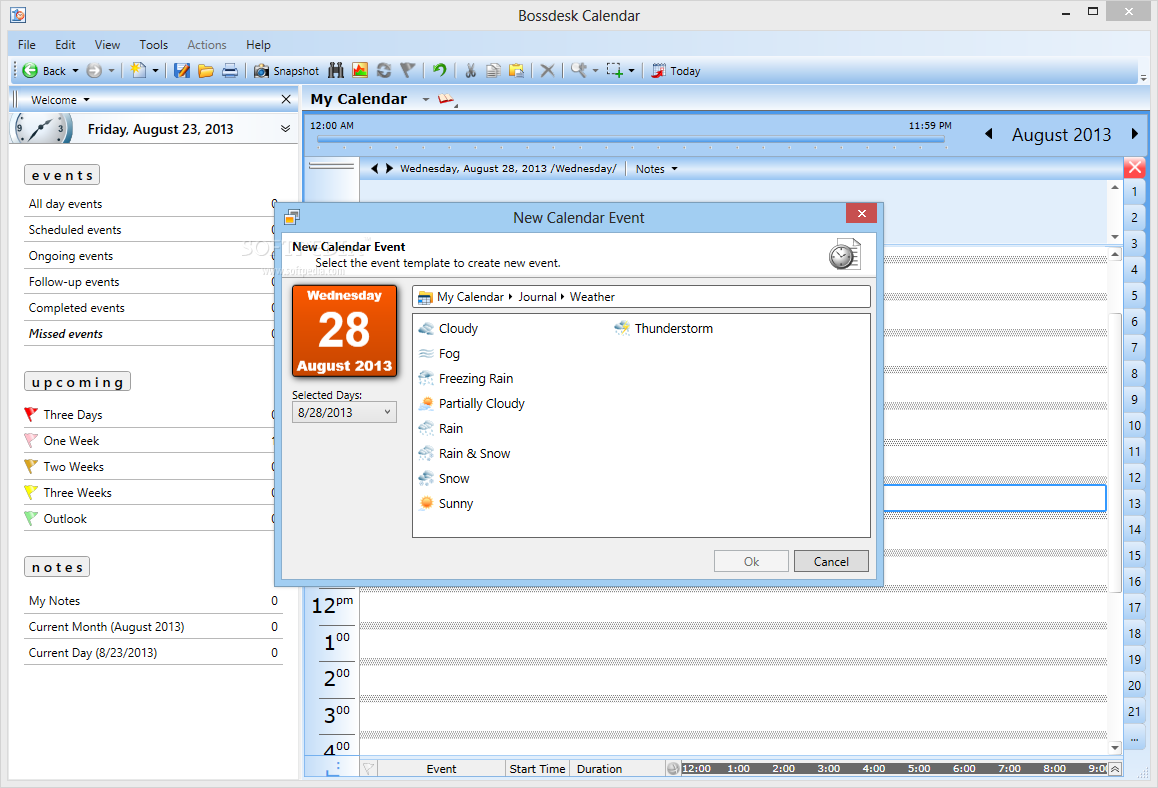
Task: Click the Edit event toolbar icon
Action: pyautogui.click(x=182, y=71)
